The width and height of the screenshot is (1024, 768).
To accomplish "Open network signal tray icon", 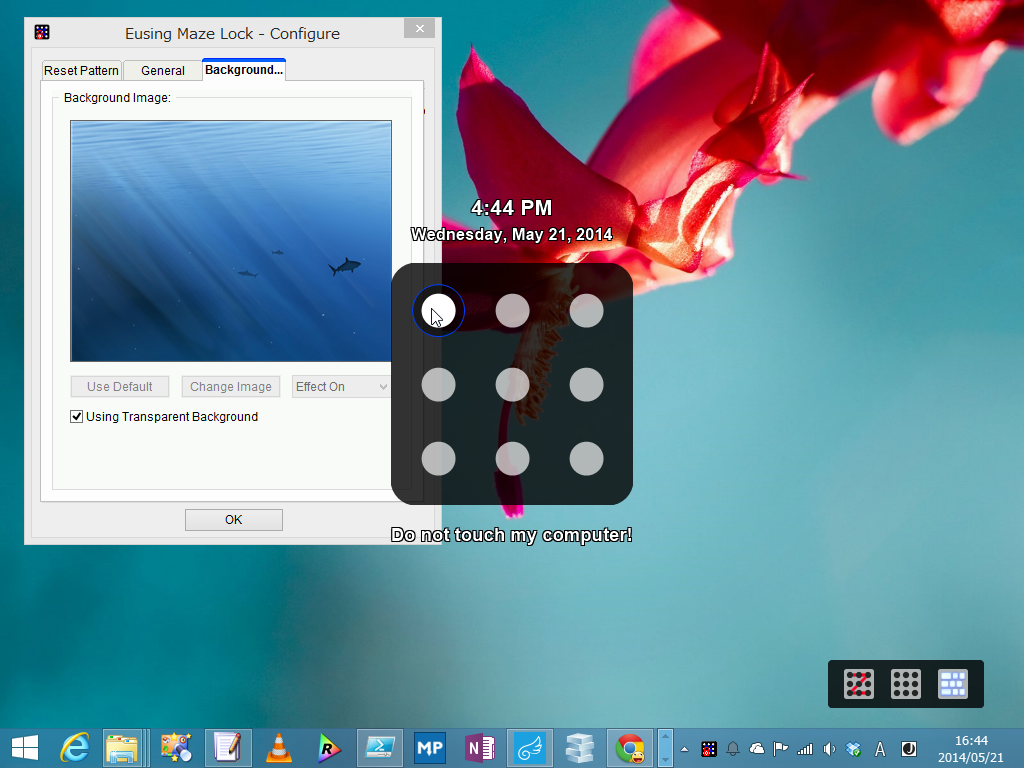I will point(805,749).
